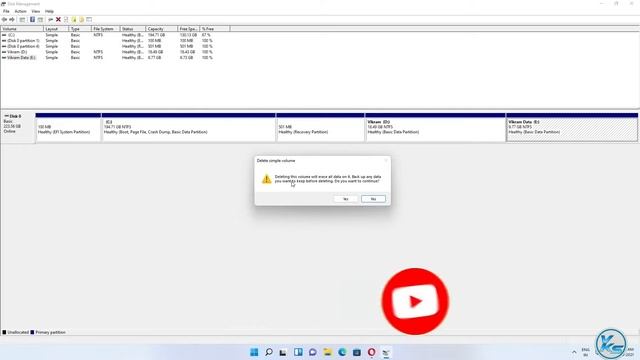Sort by the Free Space column header
Image resolution: width=640 pixels, height=360 pixels.
pos(189,29)
